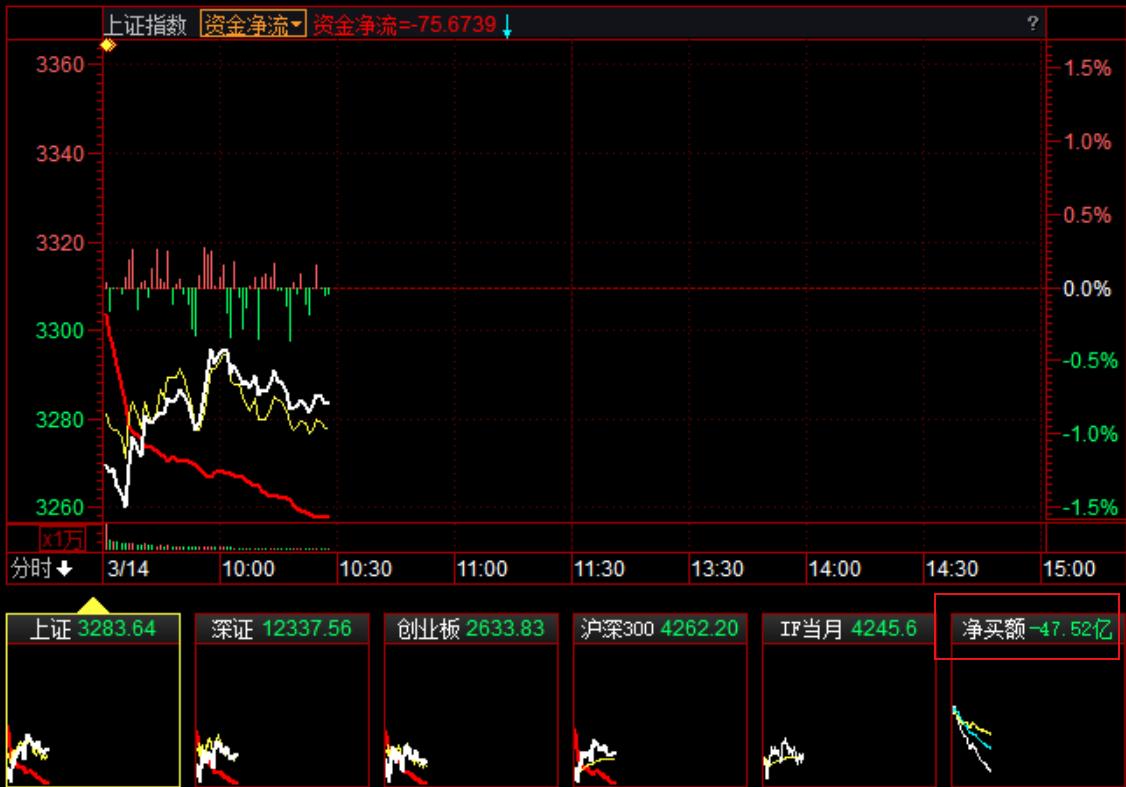Select the 上证 index tab
1126x787 pixels.
[93, 629]
